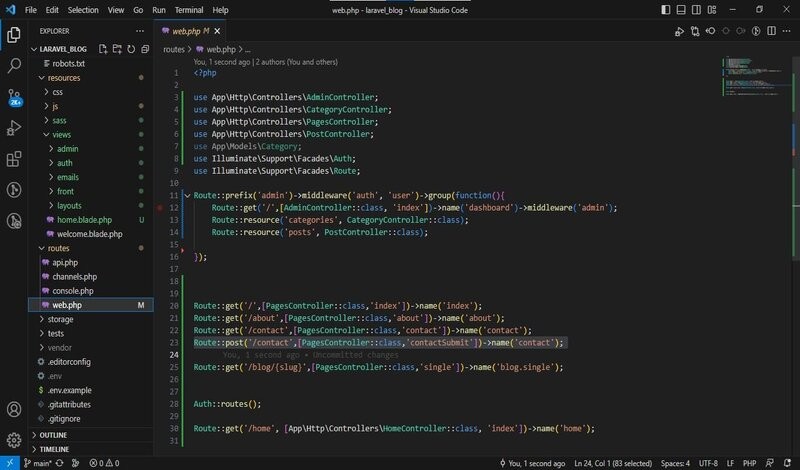Click LF end of line sequence

pos(730,463)
